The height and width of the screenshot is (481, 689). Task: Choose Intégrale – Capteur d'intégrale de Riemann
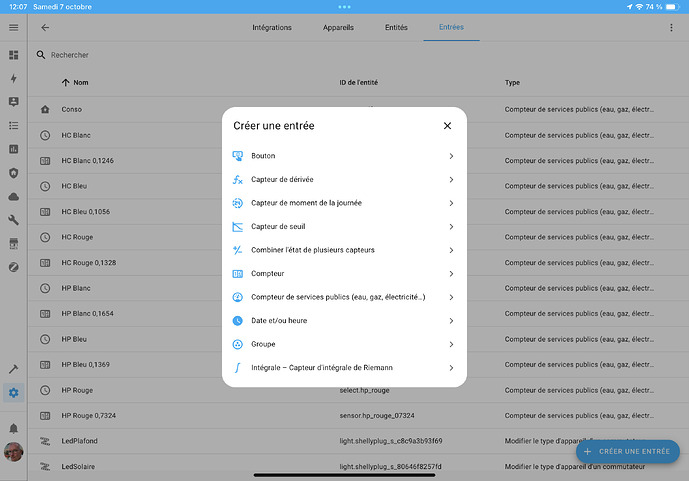pos(344,368)
